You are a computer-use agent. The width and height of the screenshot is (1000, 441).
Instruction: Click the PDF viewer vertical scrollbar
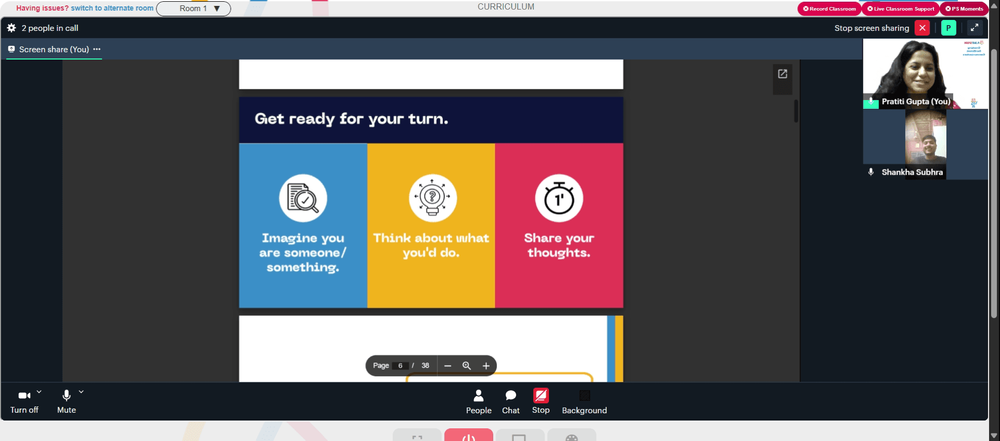796,111
